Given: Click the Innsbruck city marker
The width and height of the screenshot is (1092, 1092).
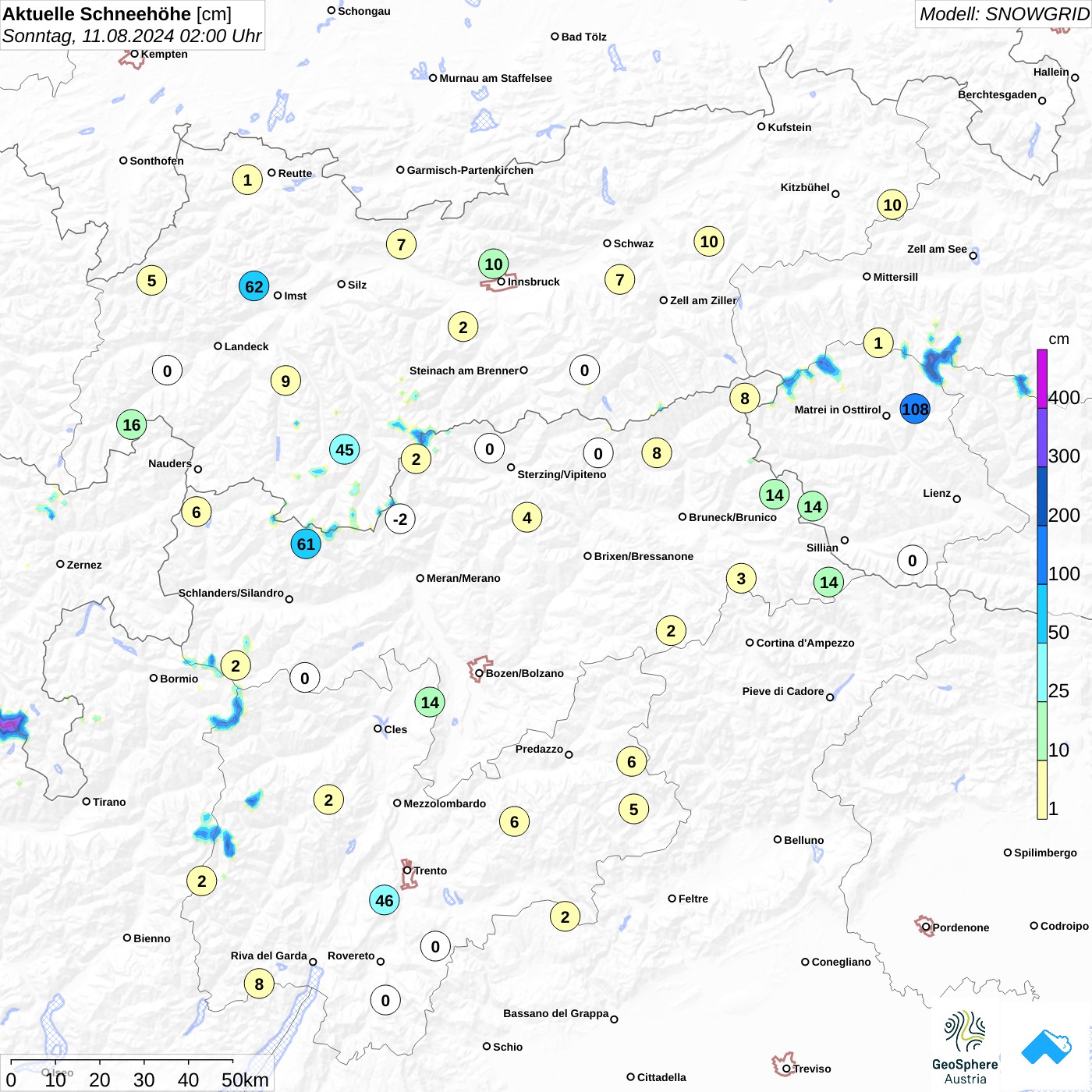Looking at the screenshot, I should click(x=502, y=282).
